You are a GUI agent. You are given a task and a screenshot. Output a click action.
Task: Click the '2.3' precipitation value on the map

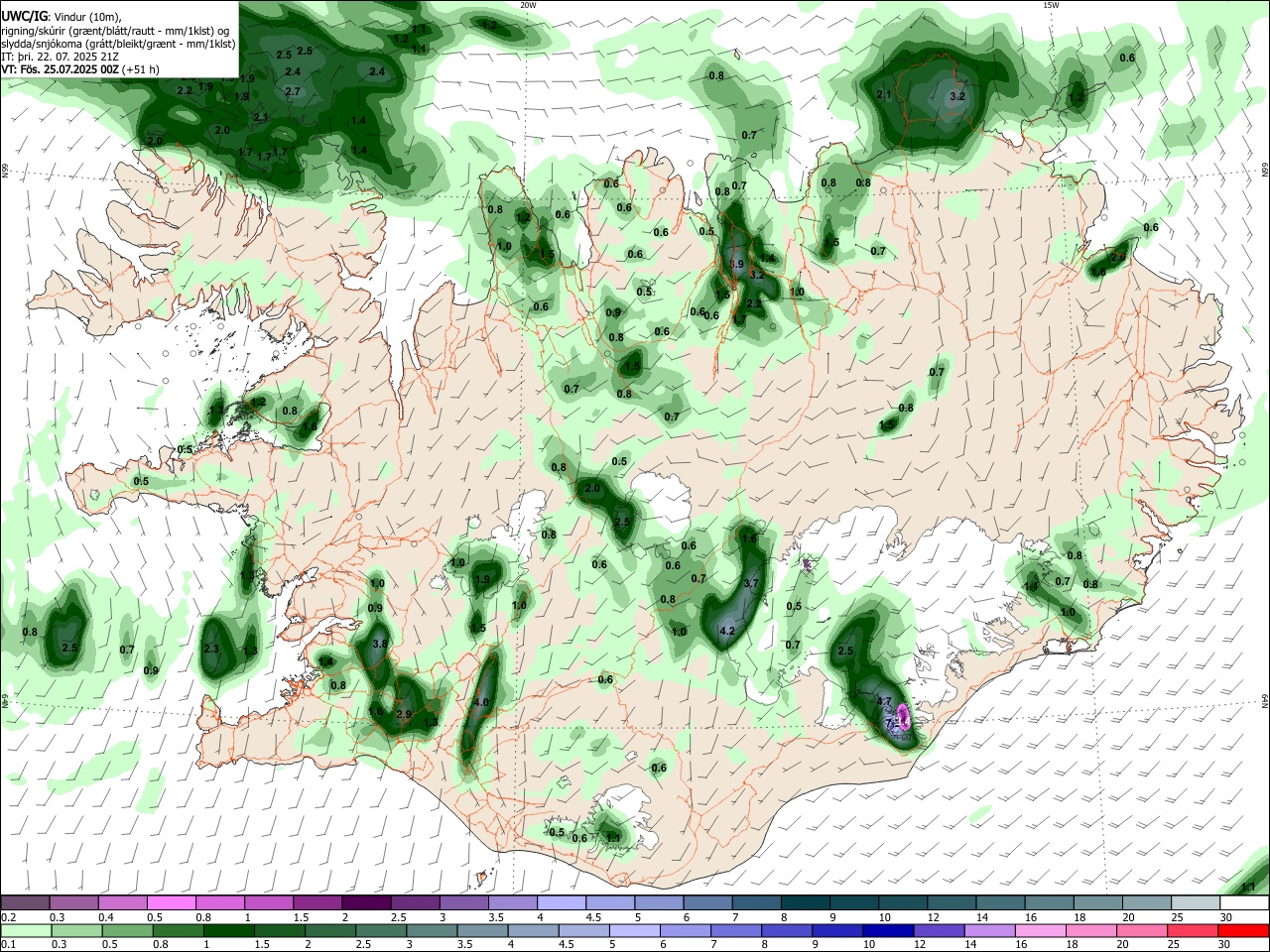[211, 649]
